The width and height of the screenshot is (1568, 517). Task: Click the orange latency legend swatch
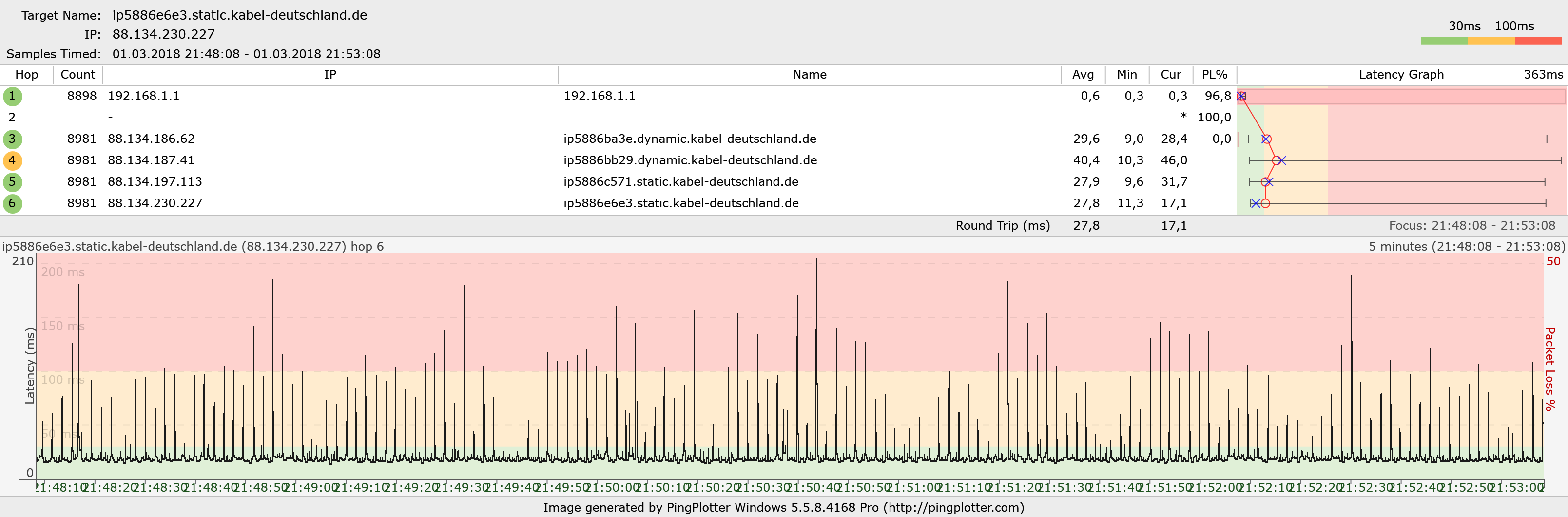coord(1491,41)
